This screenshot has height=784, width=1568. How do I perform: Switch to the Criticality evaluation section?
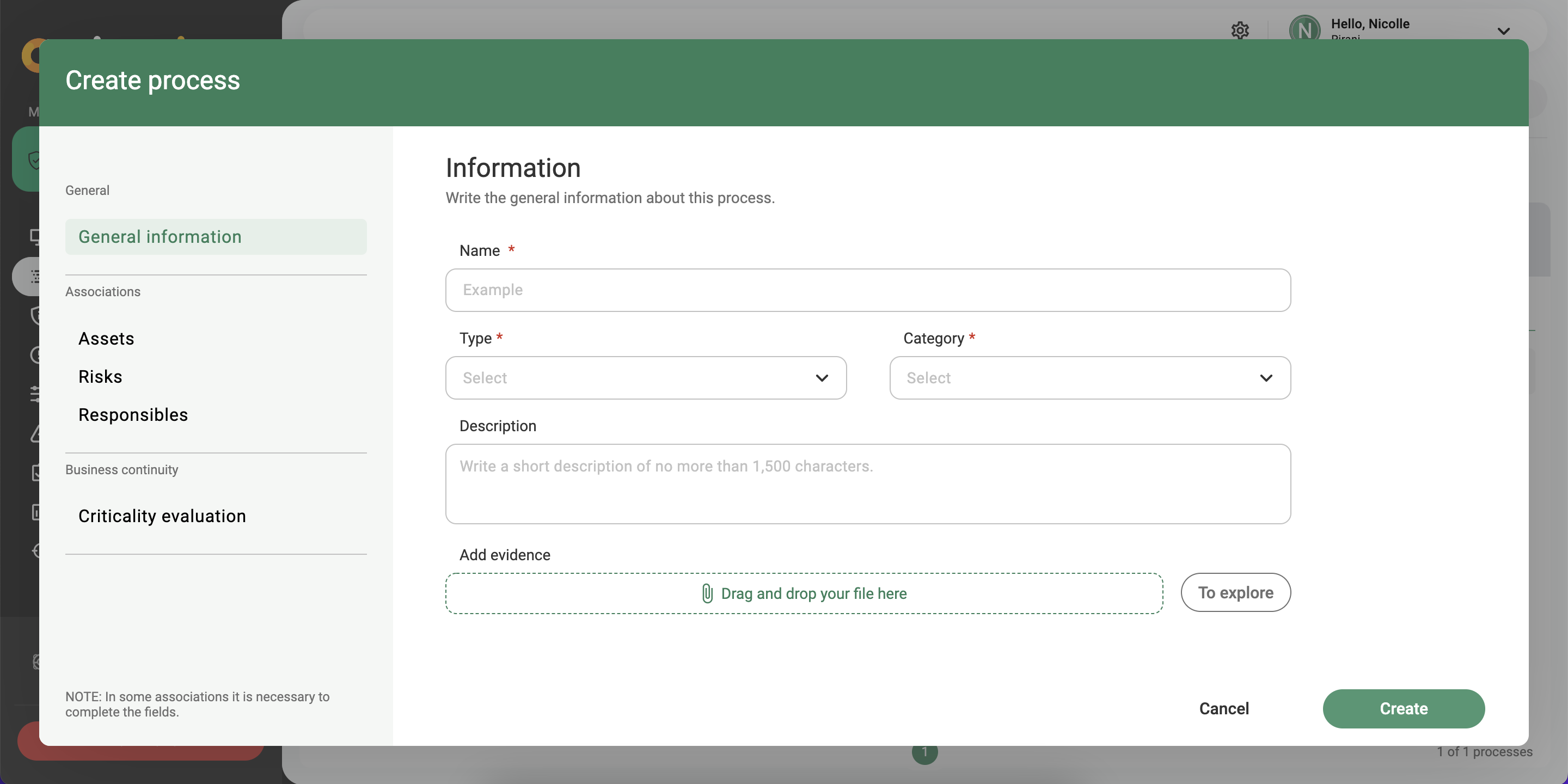coord(161,515)
